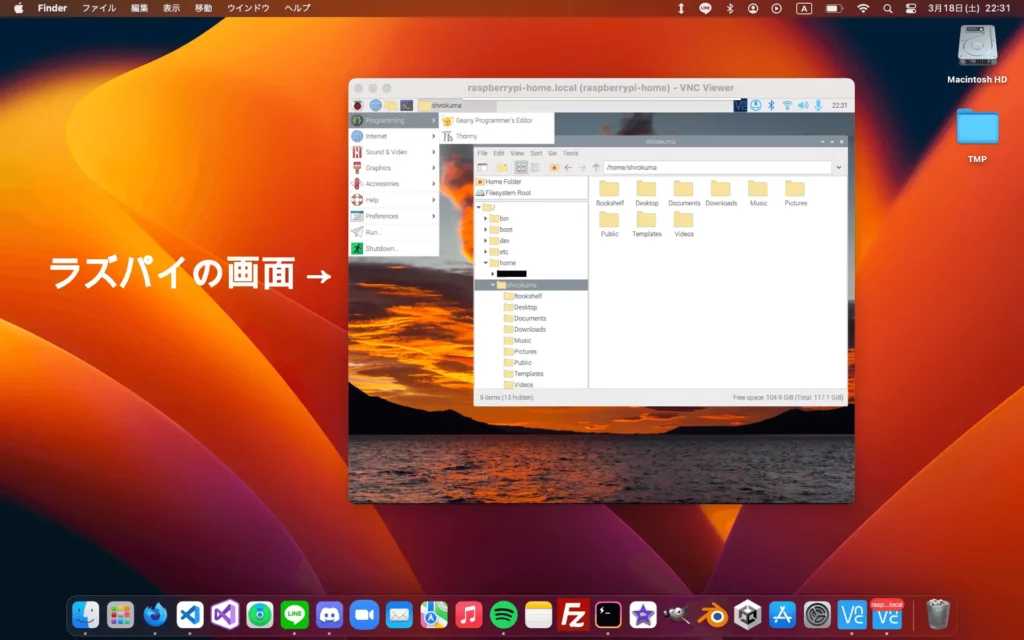Click the Pi microphone tray icon

click(818, 105)
